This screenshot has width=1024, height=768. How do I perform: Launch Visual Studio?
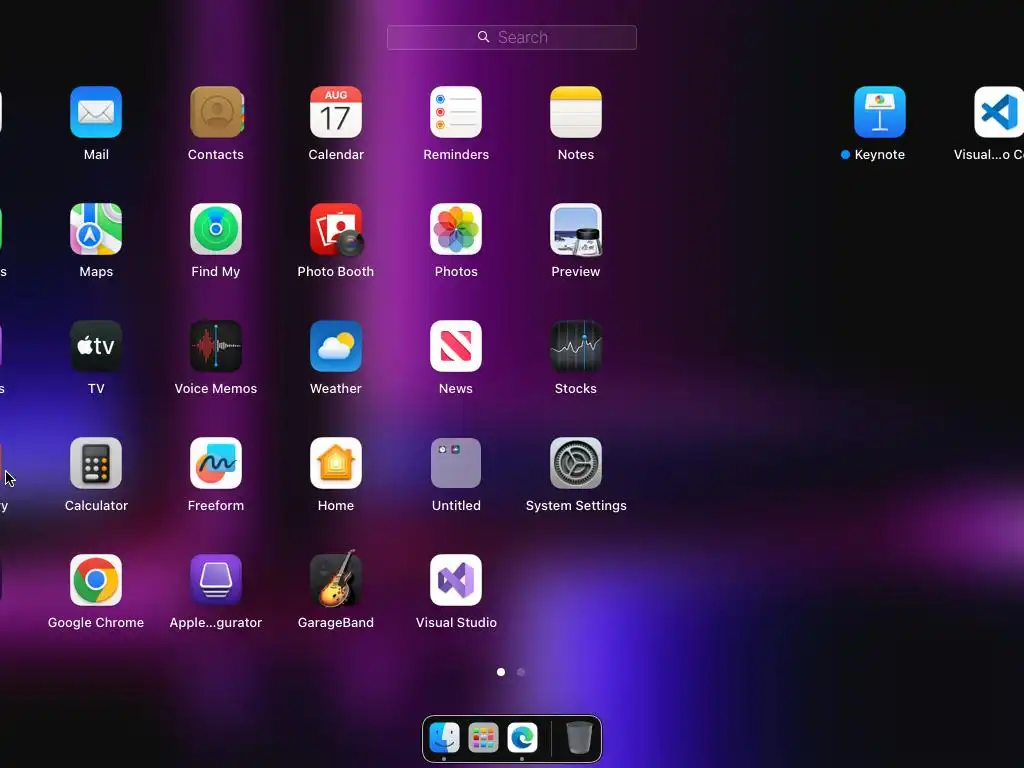click(456, 579)
